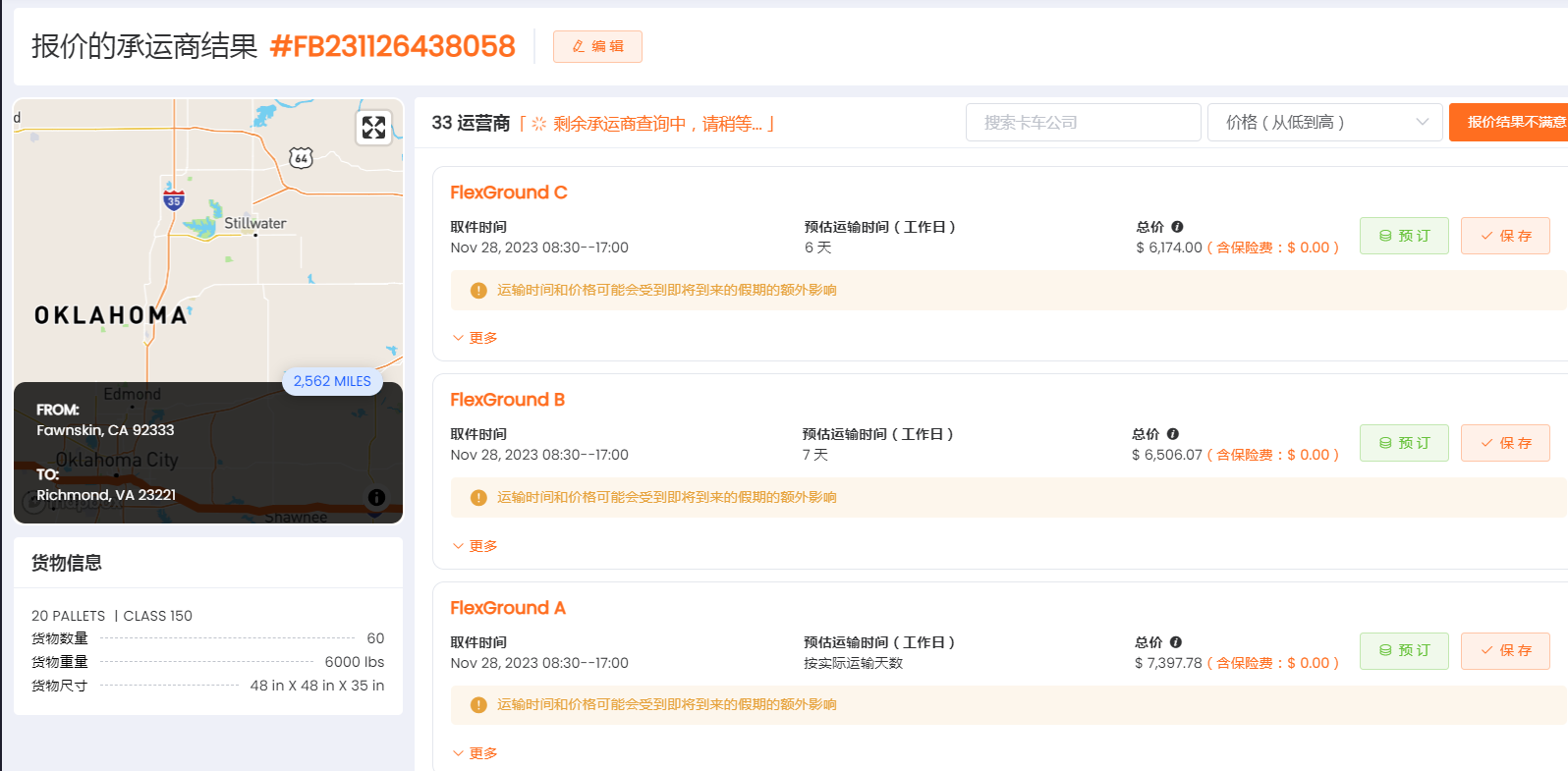Click warning icon in FlexGround A holiday notice

point(478,705)
